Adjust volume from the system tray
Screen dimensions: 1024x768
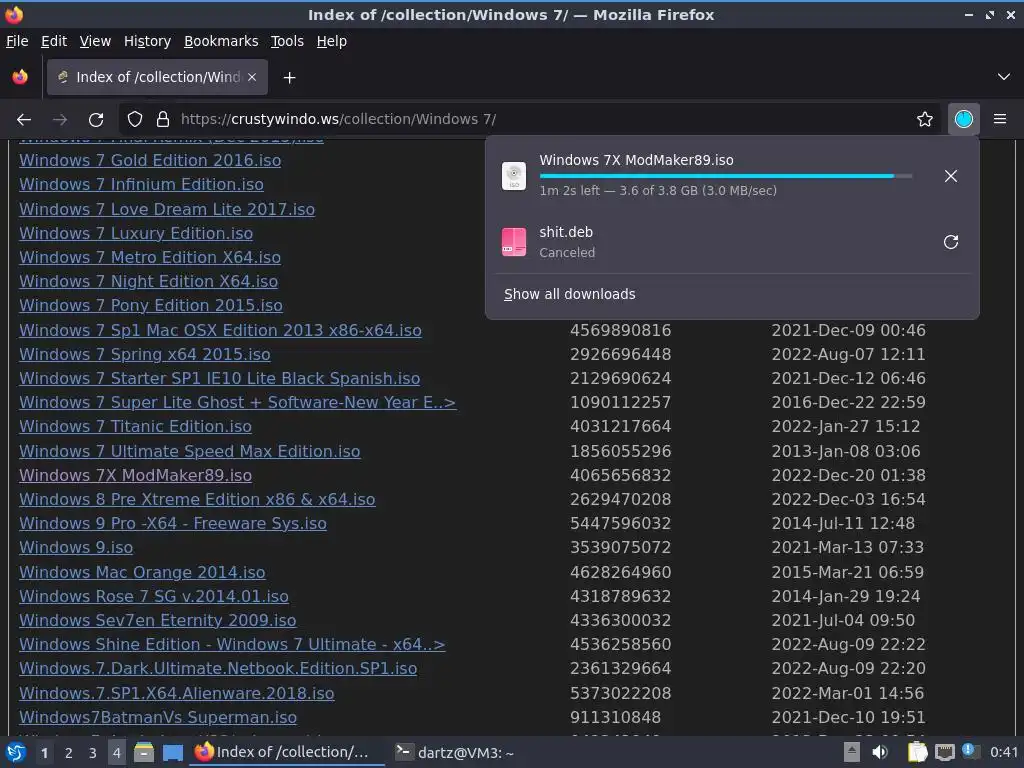coord(880,752)
